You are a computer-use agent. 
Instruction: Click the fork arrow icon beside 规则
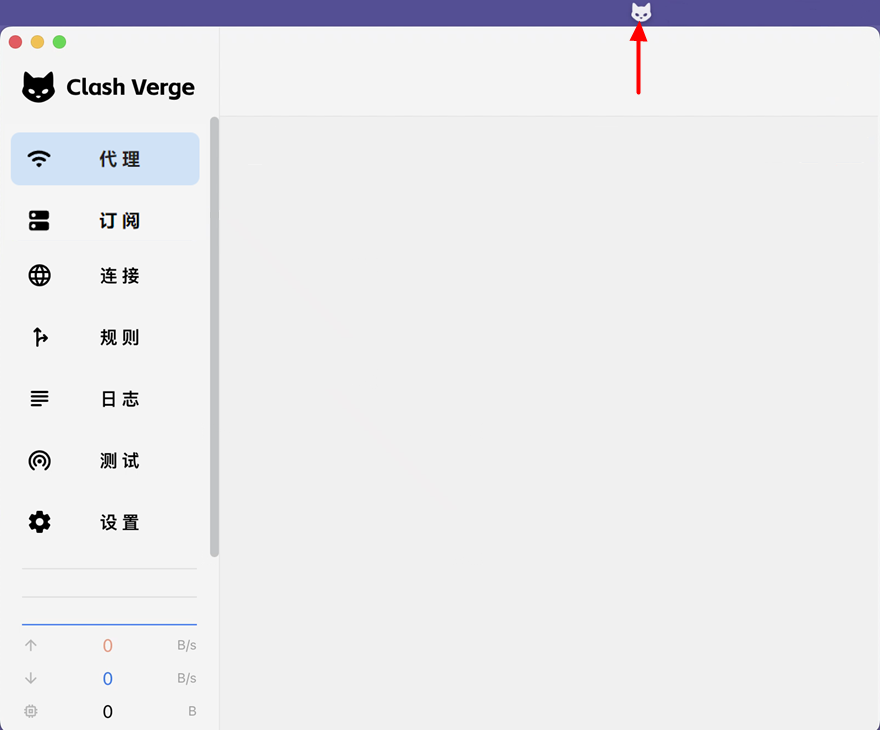pos(40,337)
